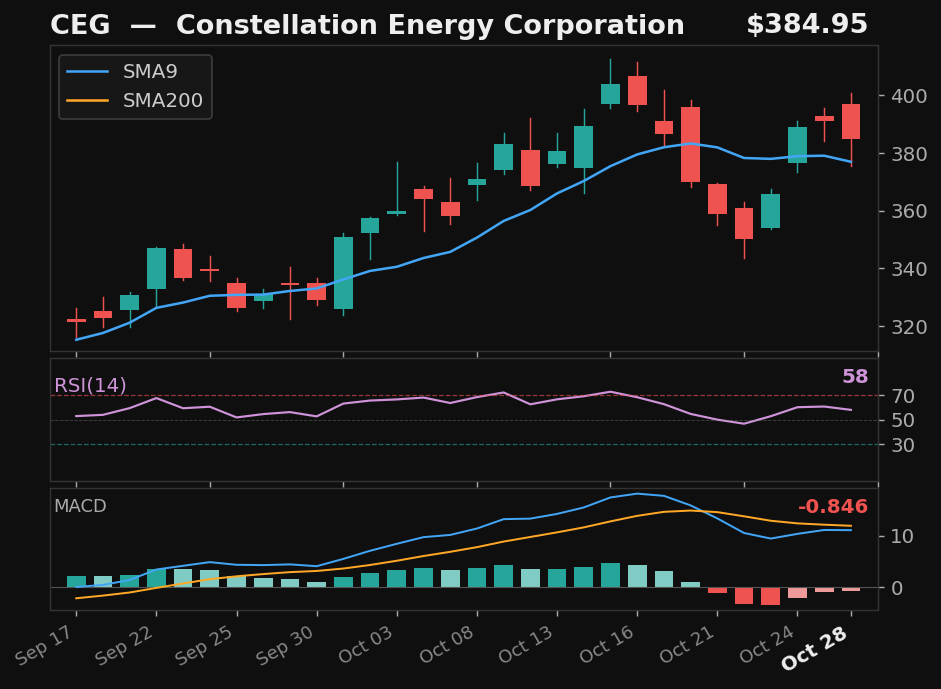Click the RSI 30 axis label
This screenshot has width=941, height=689.
pos(903,445)
